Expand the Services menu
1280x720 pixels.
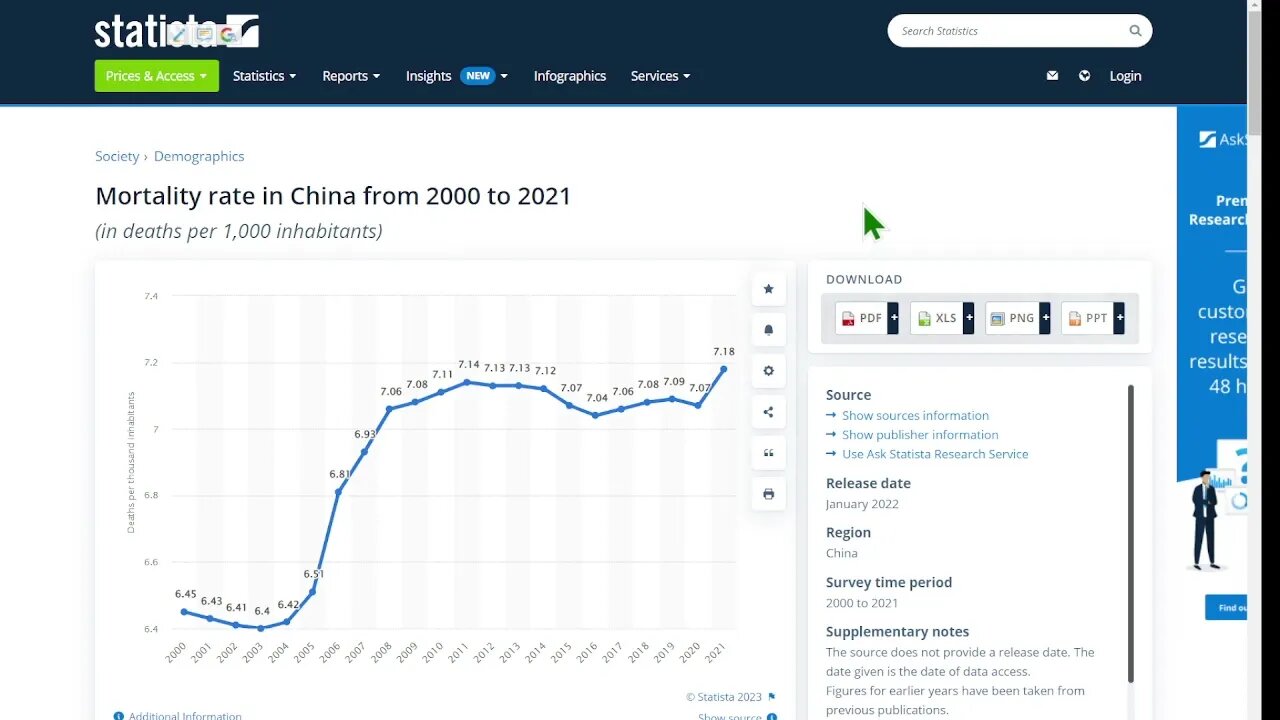point(661,76)
